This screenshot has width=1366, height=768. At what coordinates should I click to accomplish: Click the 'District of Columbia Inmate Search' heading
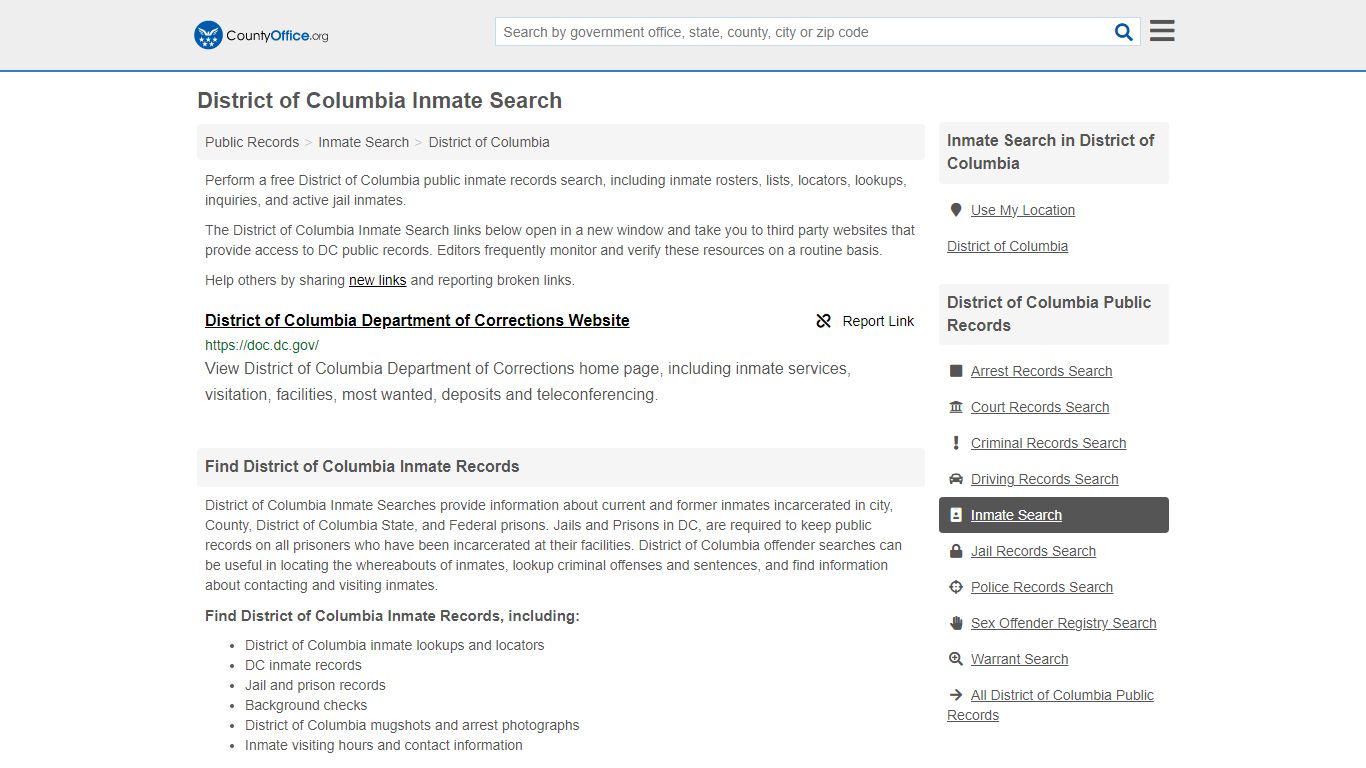click(380, 100)
